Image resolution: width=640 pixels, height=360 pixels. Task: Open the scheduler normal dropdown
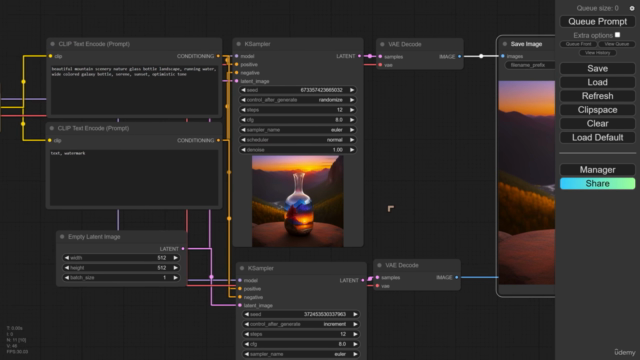pos(298,140)
